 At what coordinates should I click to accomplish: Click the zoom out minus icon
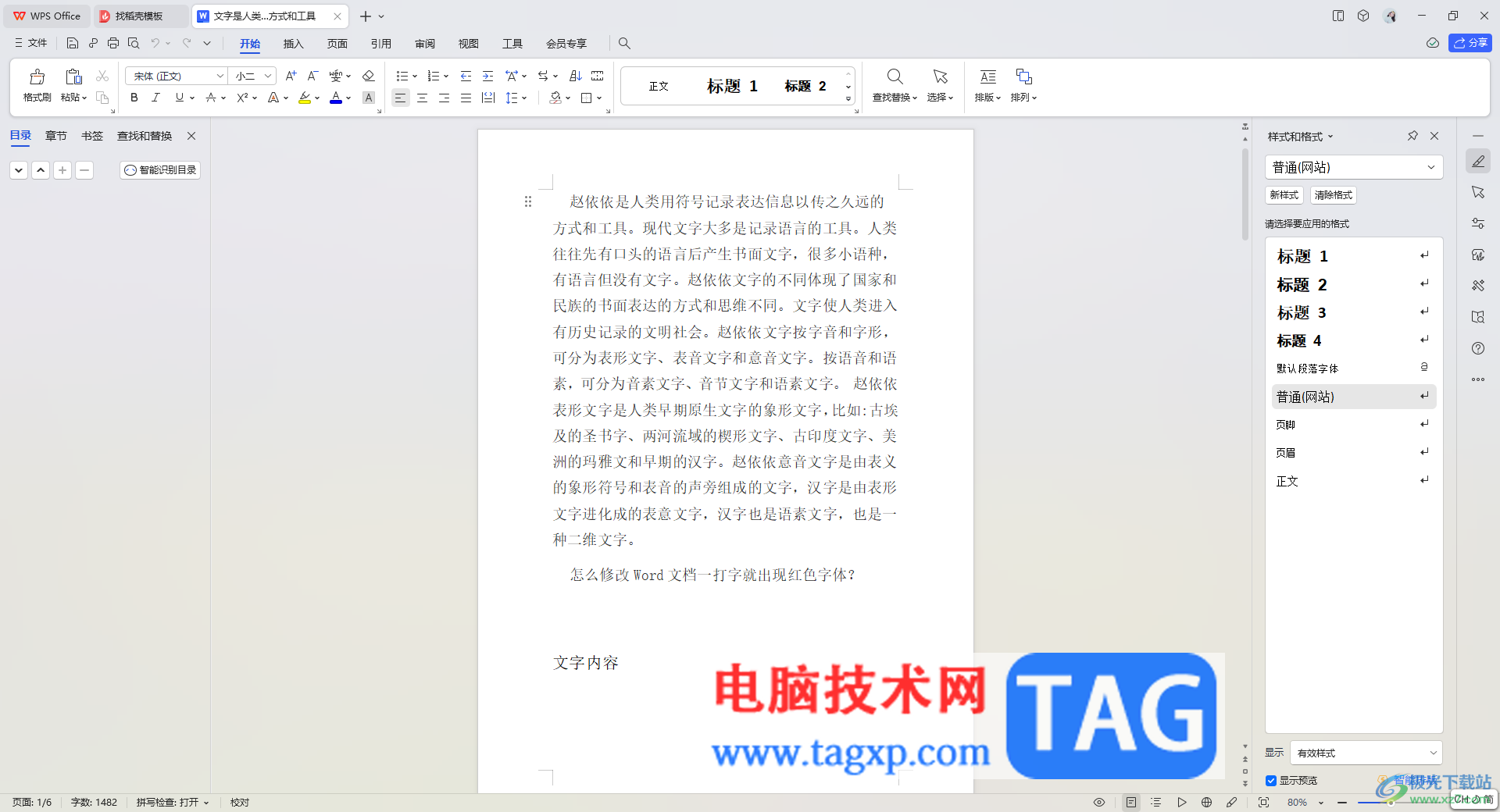point(1342,802)
